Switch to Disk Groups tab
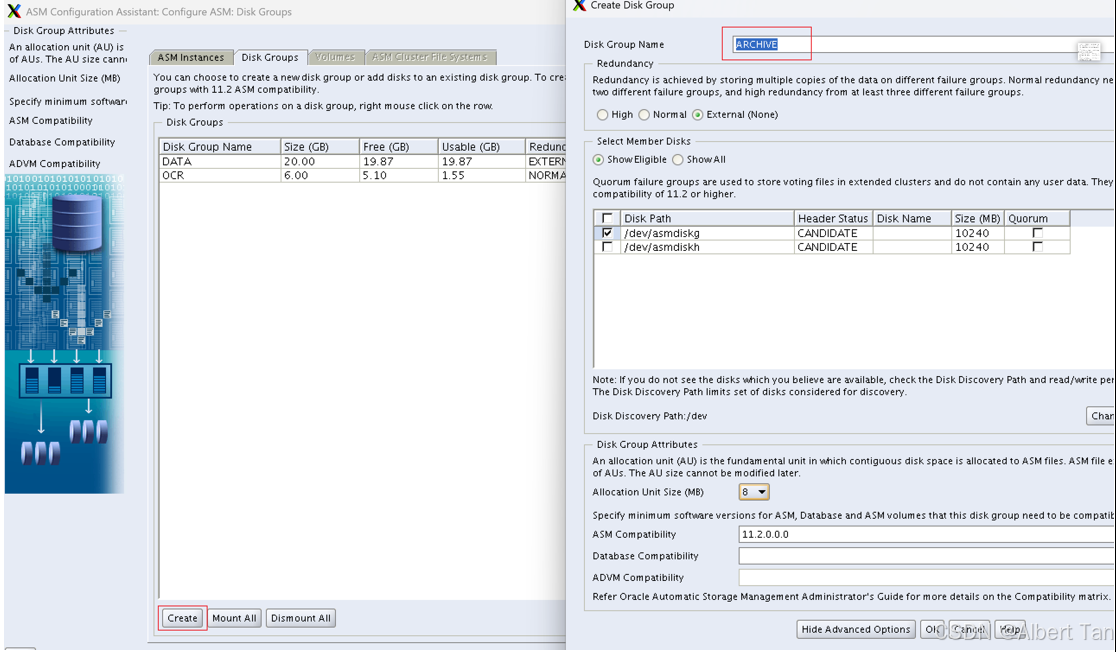Viewport: 1118px width, 652px height. (x=270, y=57)
